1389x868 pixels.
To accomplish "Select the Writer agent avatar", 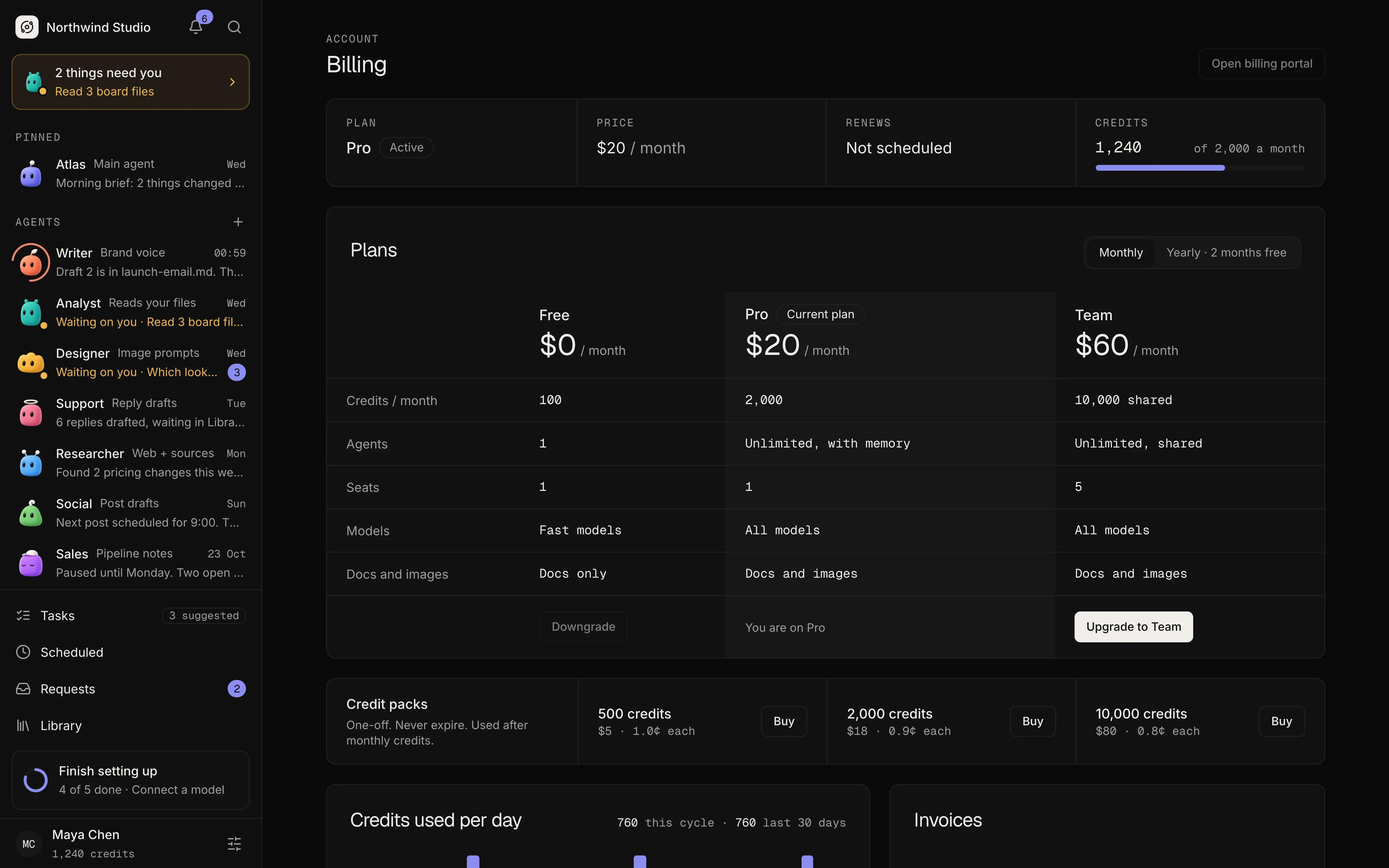I will (31, 263).
